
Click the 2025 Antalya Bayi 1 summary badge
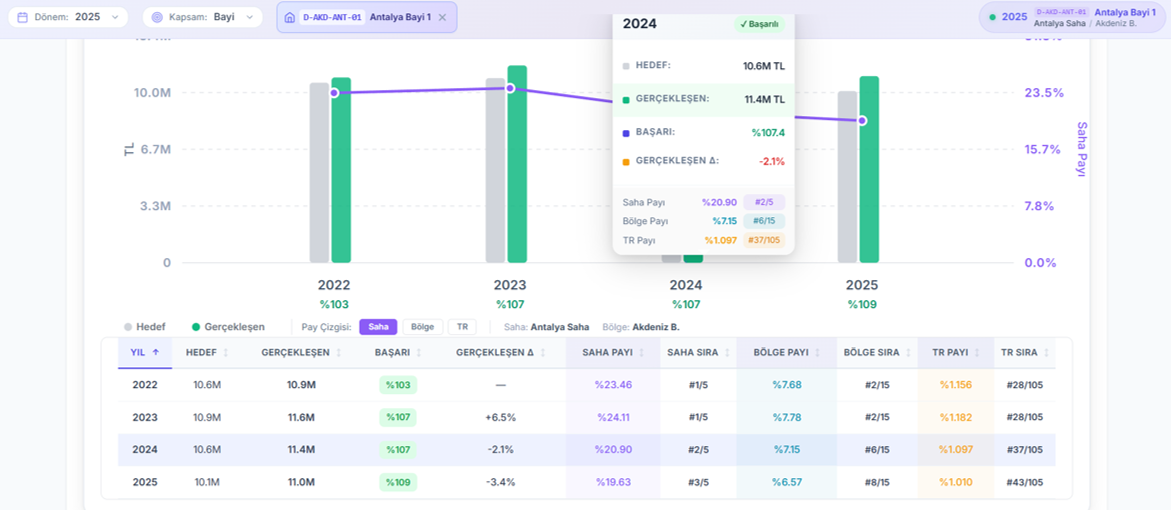click(x=1073, y=17)
